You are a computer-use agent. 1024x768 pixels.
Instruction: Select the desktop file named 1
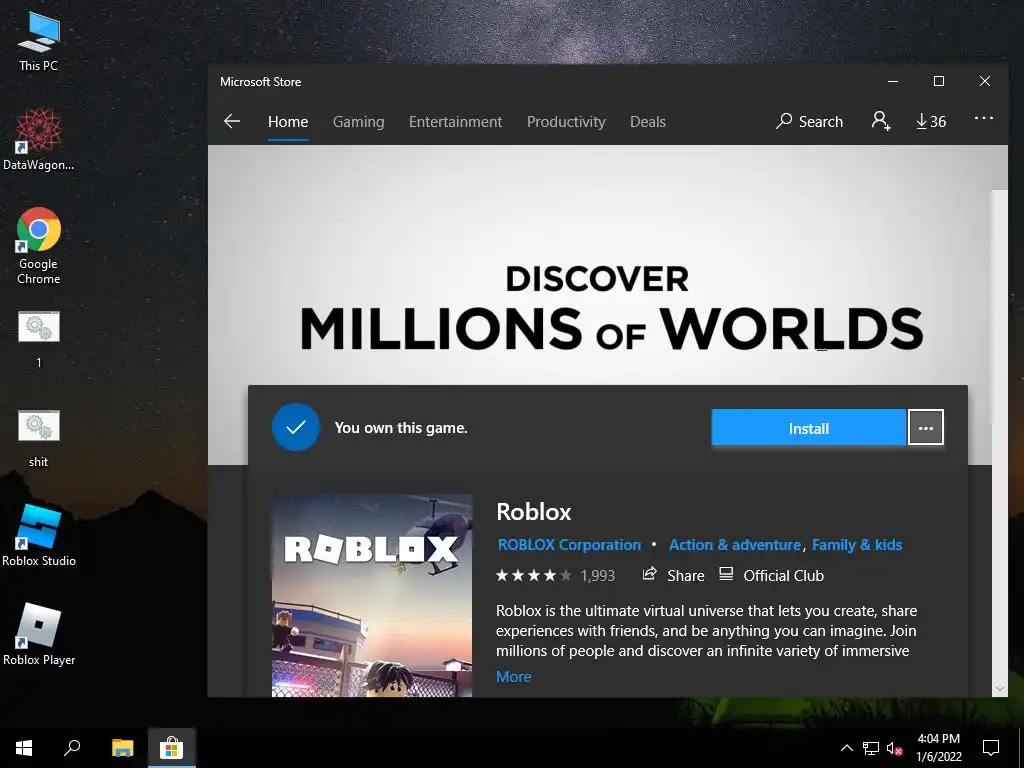[39, 340]
